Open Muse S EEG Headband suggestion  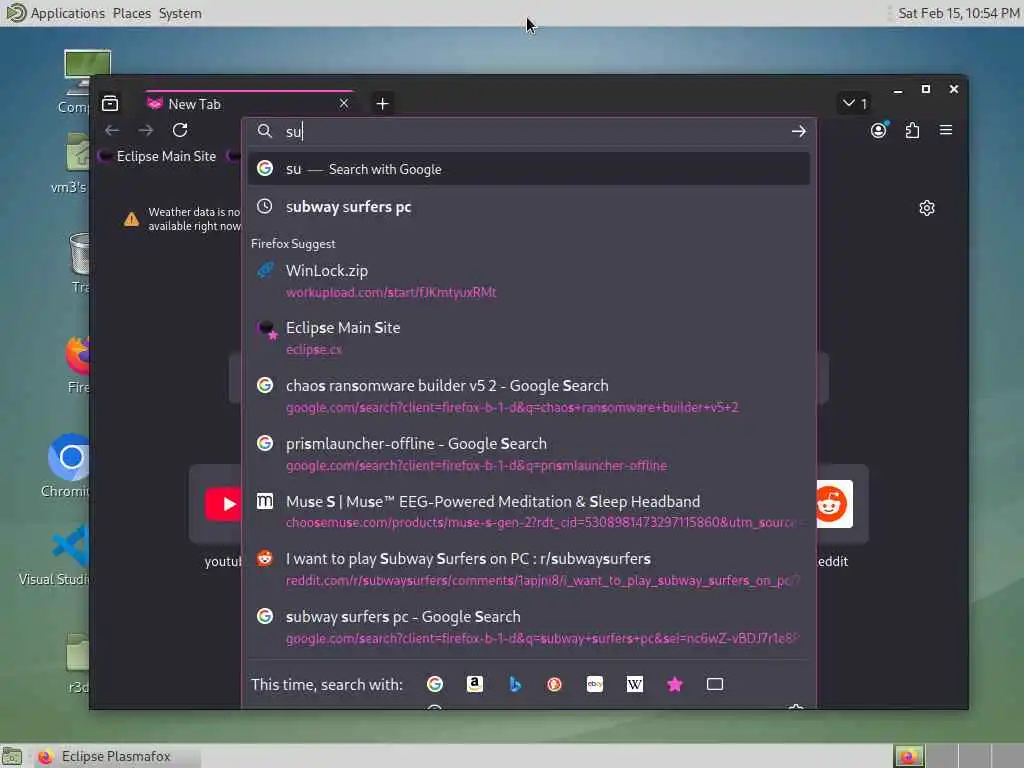529,511
